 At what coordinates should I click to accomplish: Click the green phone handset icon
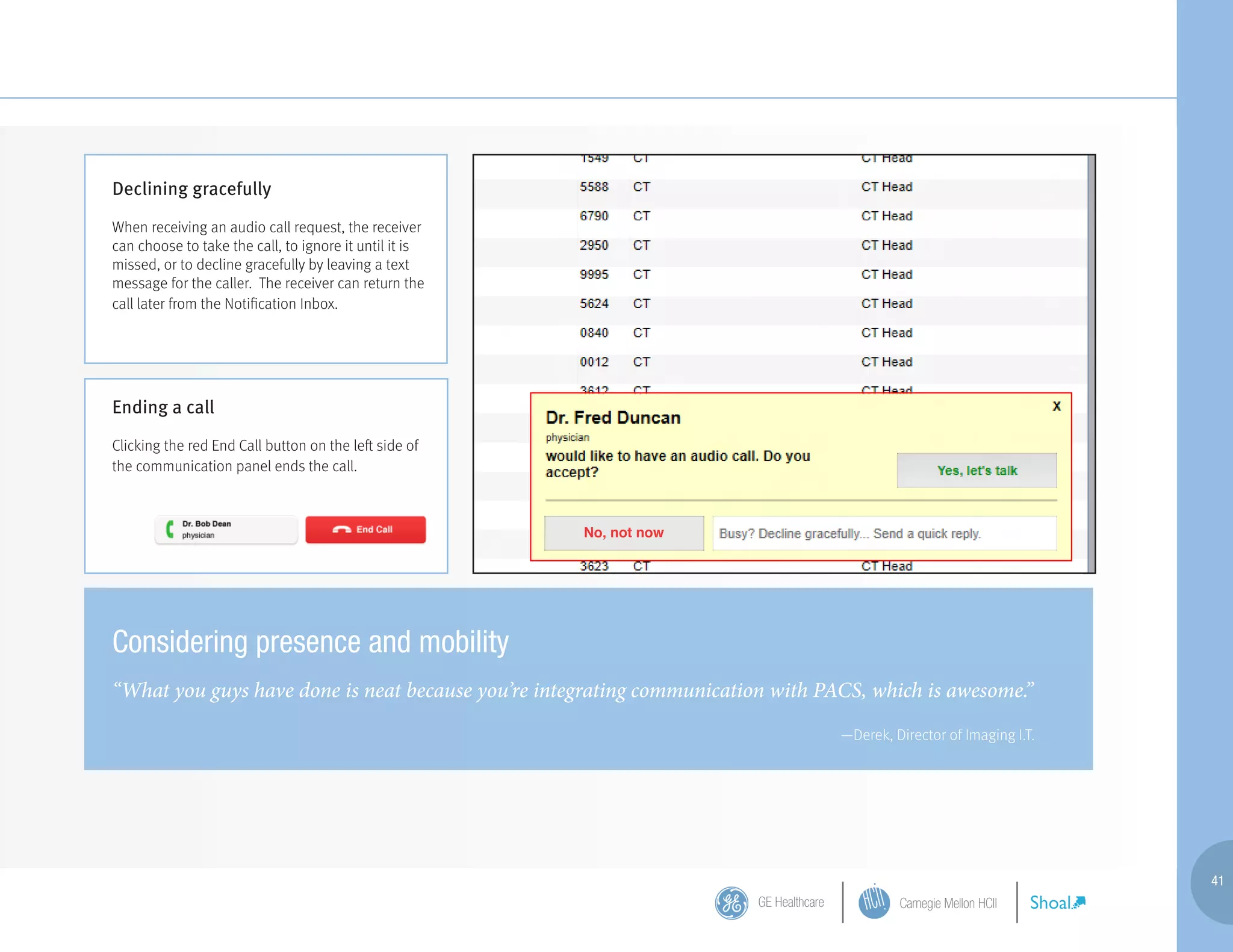point(170,529)
